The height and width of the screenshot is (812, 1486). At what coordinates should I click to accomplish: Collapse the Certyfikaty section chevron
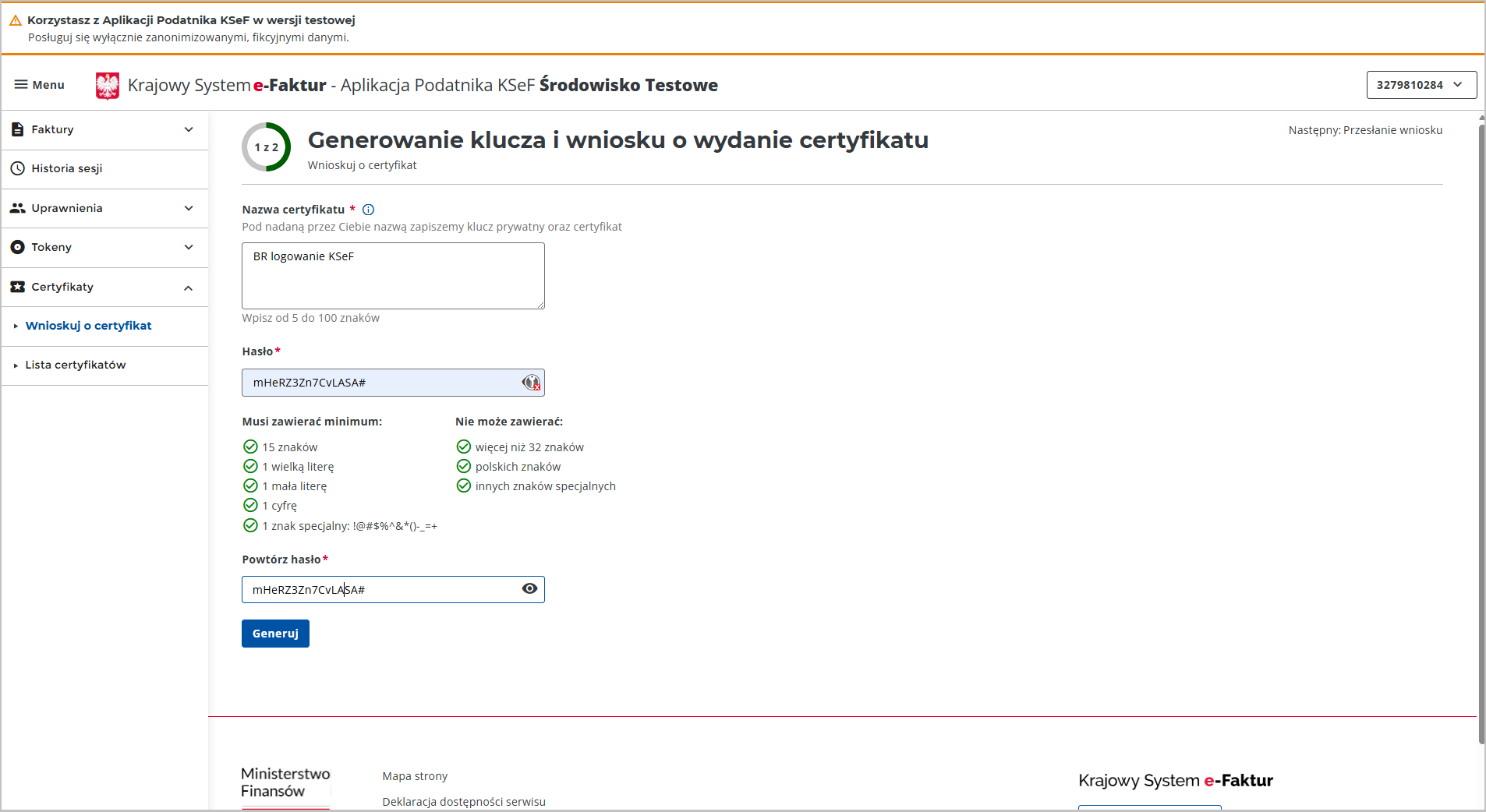click(x=189, y=288)
